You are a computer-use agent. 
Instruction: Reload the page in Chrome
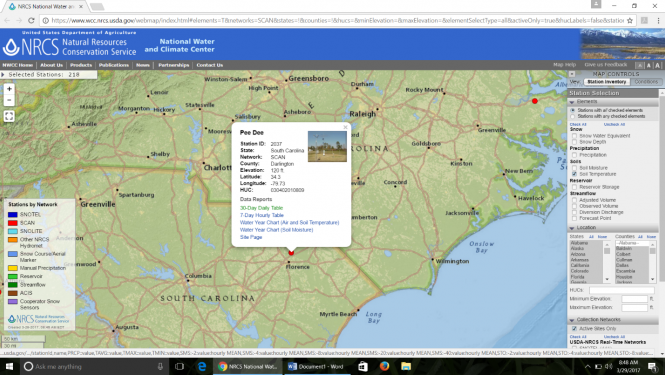(31, 20)
